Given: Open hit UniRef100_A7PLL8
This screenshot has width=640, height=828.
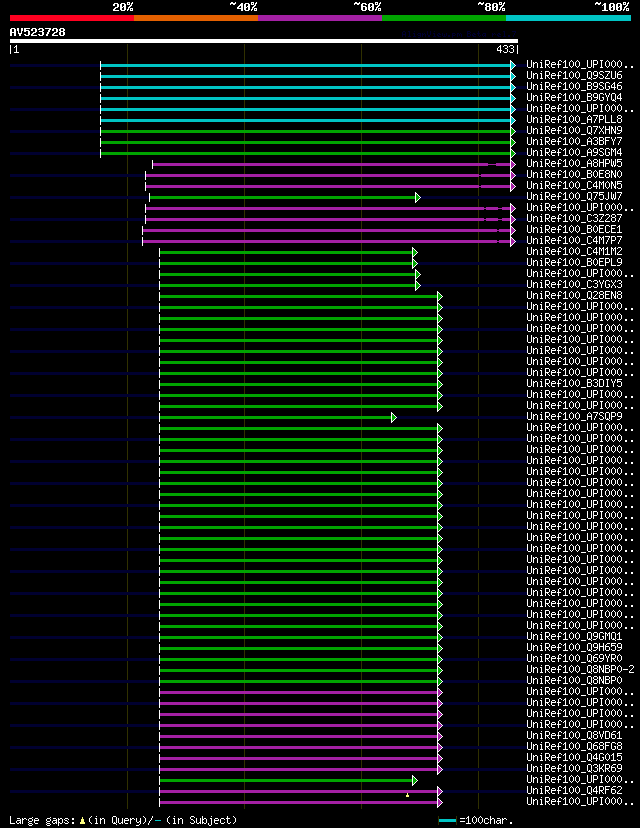Looking at the screenshot, I should click(x=574, y=120).
